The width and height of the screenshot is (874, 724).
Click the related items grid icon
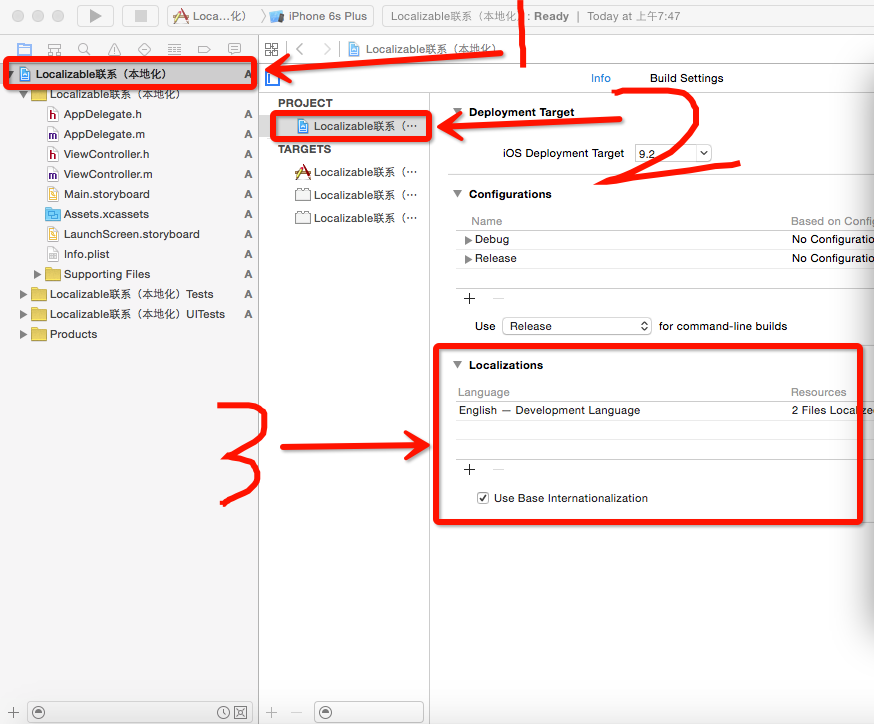click(271, 49)
